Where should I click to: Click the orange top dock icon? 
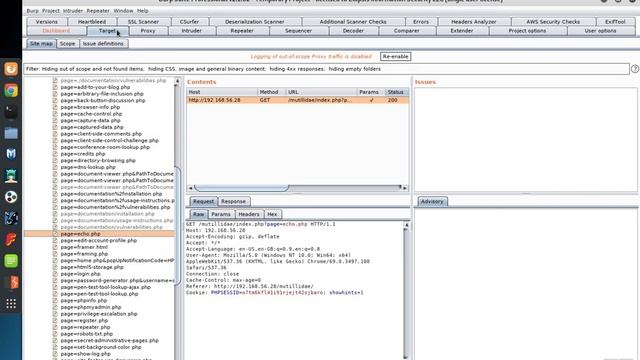[x=11, y=69]
